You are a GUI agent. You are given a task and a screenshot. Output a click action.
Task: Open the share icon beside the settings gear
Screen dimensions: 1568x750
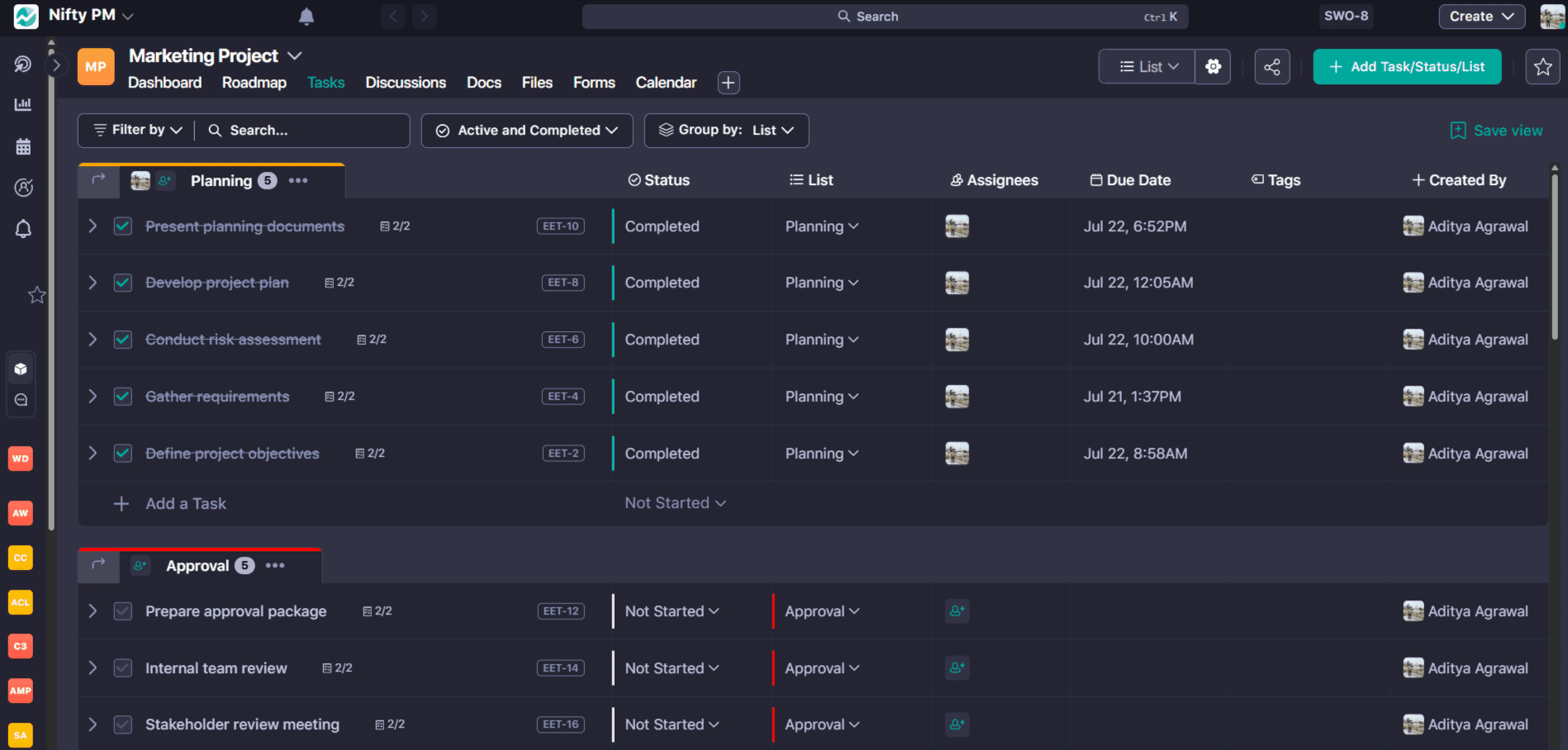click(1272, 66)
